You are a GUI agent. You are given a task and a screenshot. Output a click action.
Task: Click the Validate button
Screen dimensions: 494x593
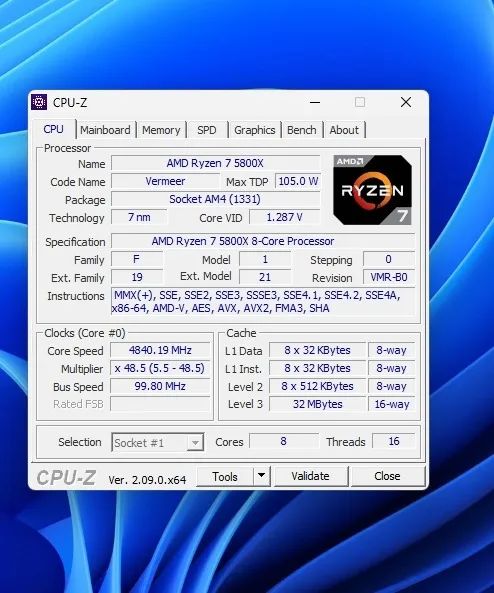click(311, 476)
